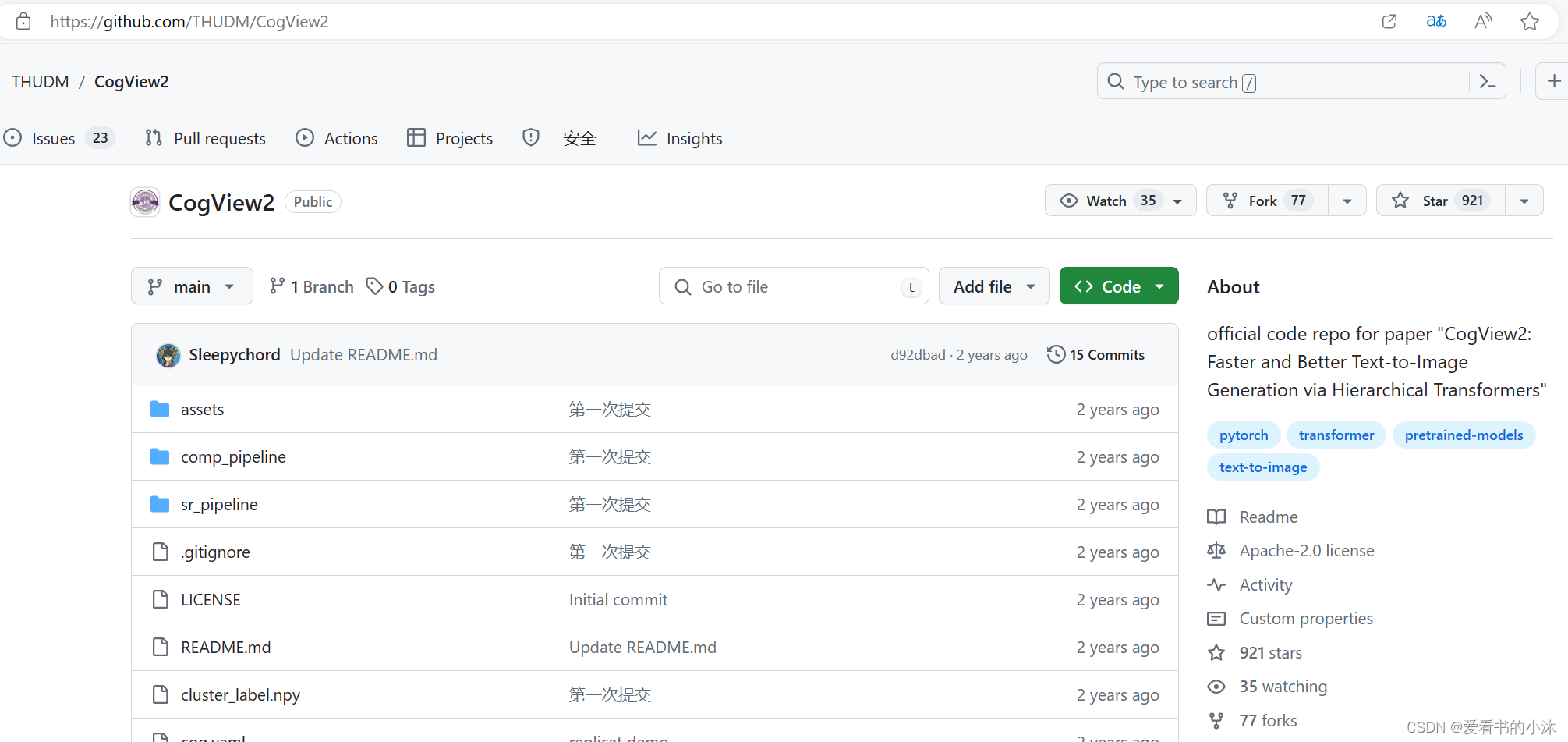Select the pretrained-models topic tag
The width and height of the screenshot is (1568, 742).
point(1464,435)
